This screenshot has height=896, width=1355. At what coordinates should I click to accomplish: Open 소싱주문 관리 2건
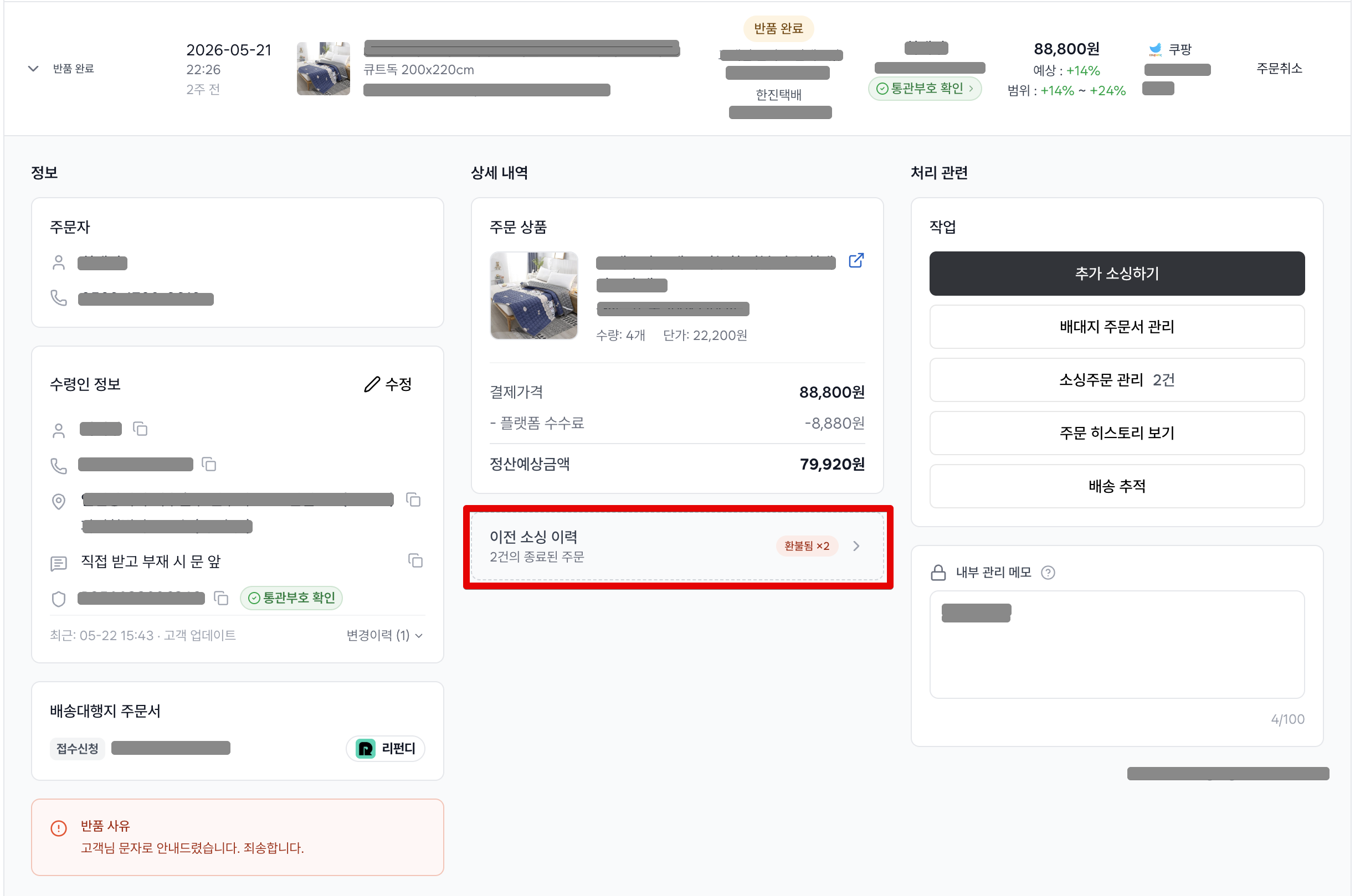(x=1117, y=379)
